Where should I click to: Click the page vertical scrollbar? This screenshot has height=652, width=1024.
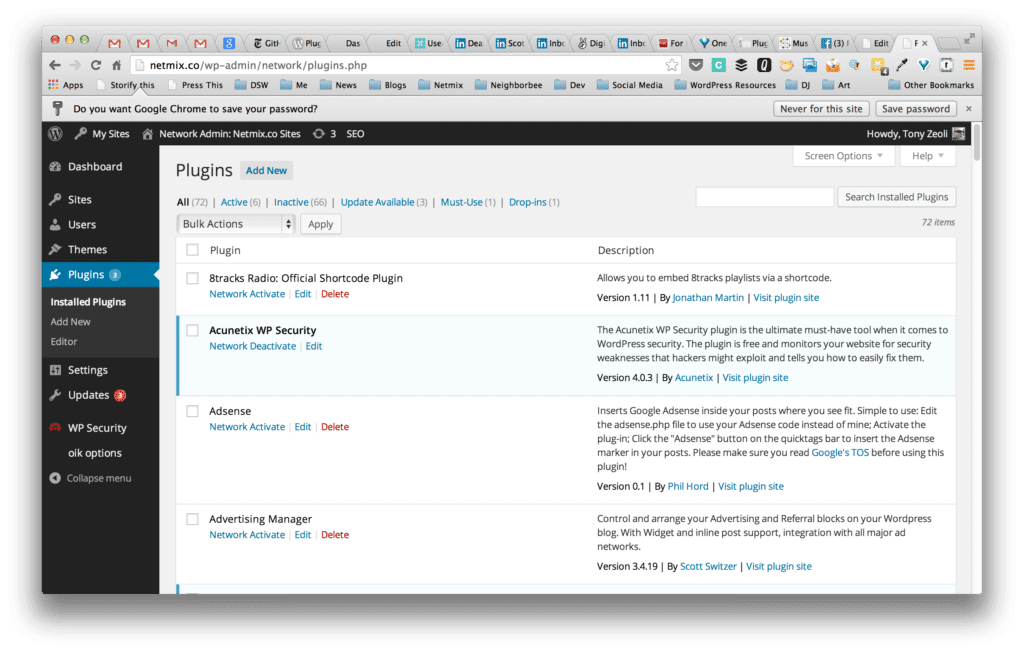976,142
